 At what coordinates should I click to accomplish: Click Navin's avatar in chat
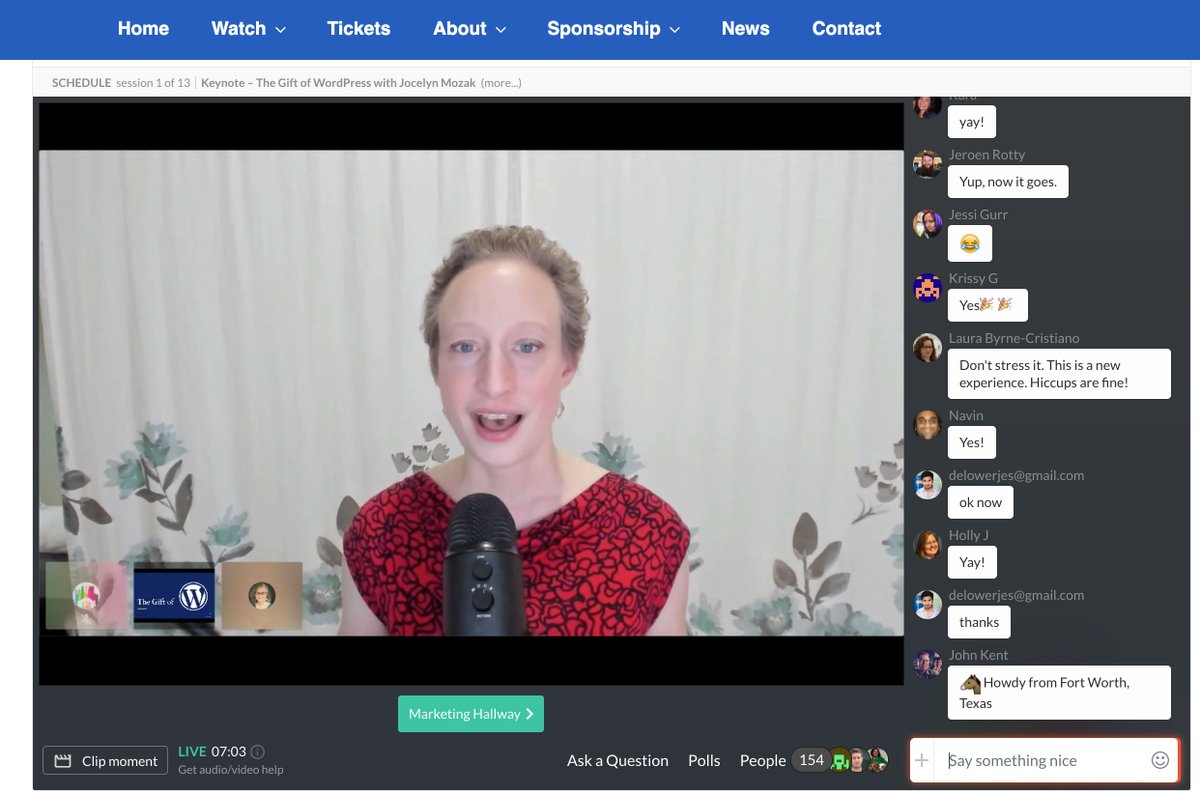tap(928, 425)
